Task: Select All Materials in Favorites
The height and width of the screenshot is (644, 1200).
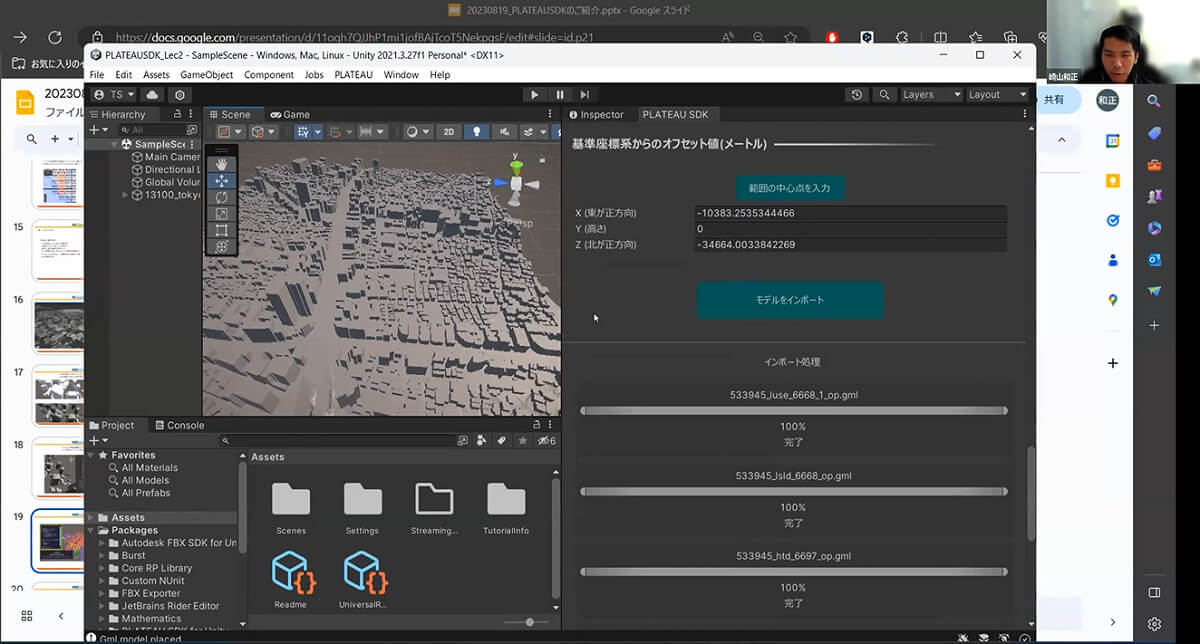Action: click(x=150, y=468)
